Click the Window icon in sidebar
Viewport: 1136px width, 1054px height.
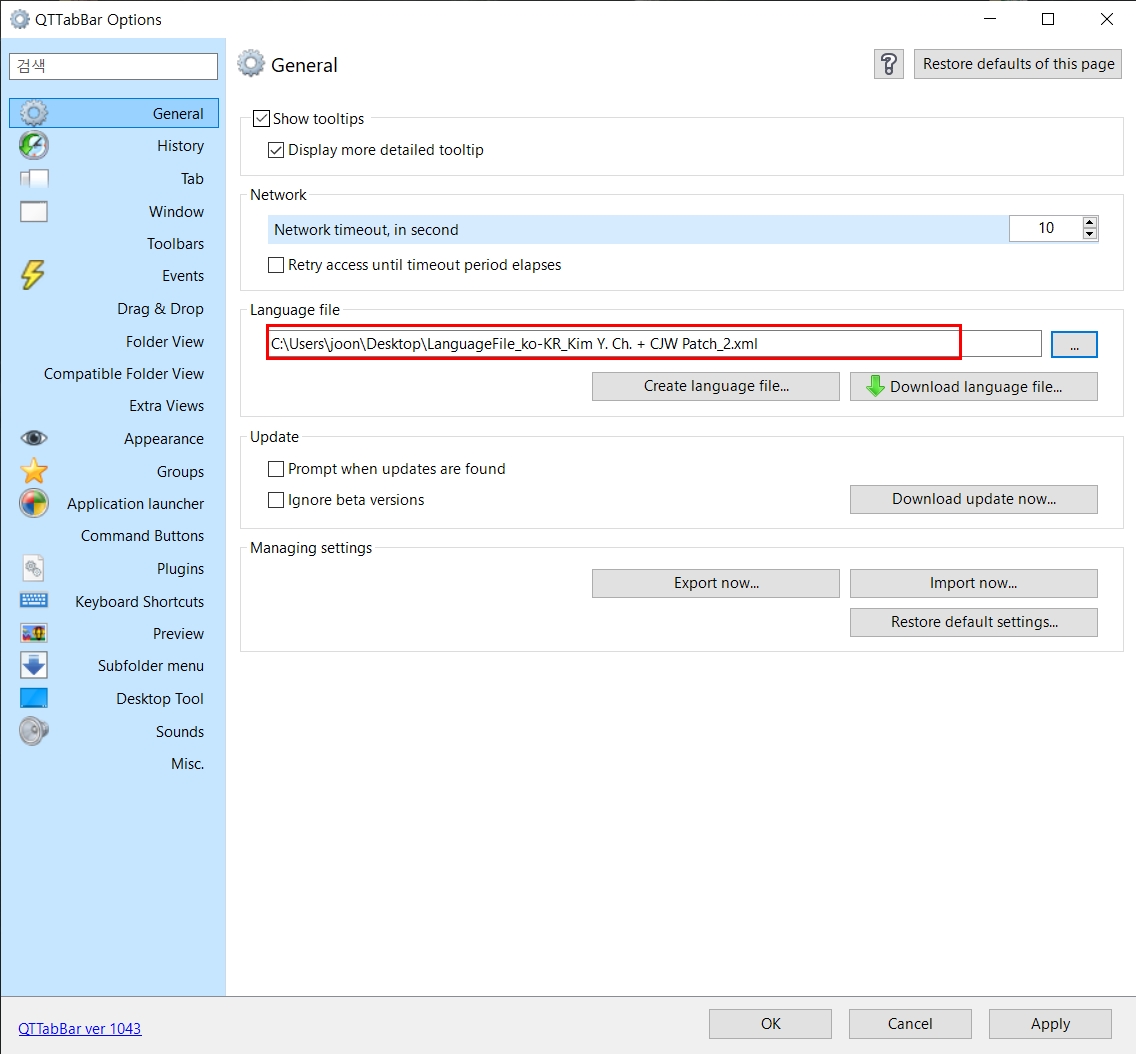tap(33, 212)
